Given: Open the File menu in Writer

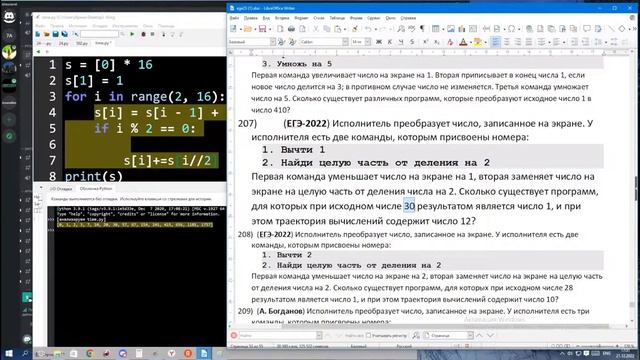Looking at the screenshot, I should 234,18.
